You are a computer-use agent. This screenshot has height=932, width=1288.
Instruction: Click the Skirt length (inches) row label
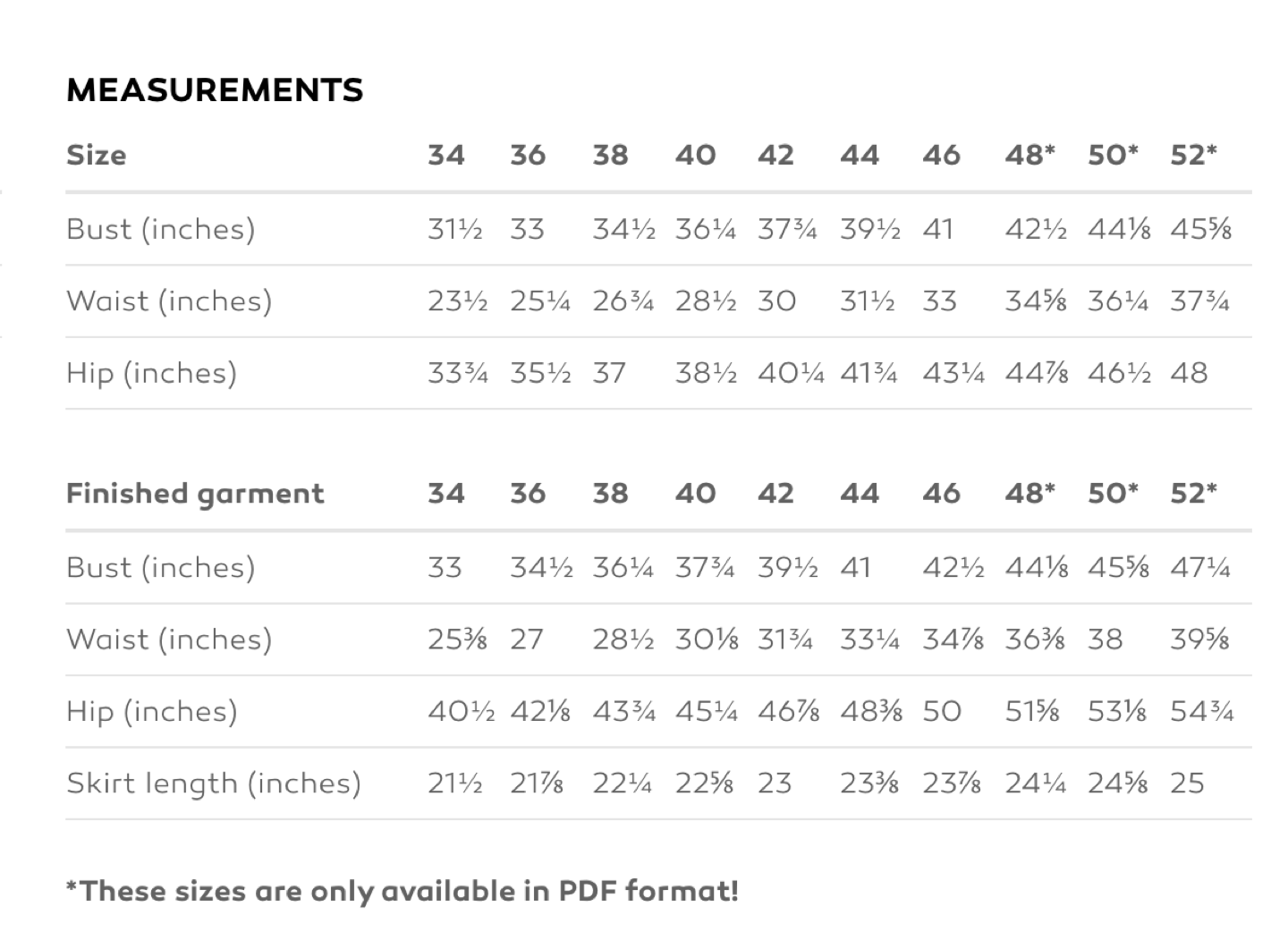214,784
